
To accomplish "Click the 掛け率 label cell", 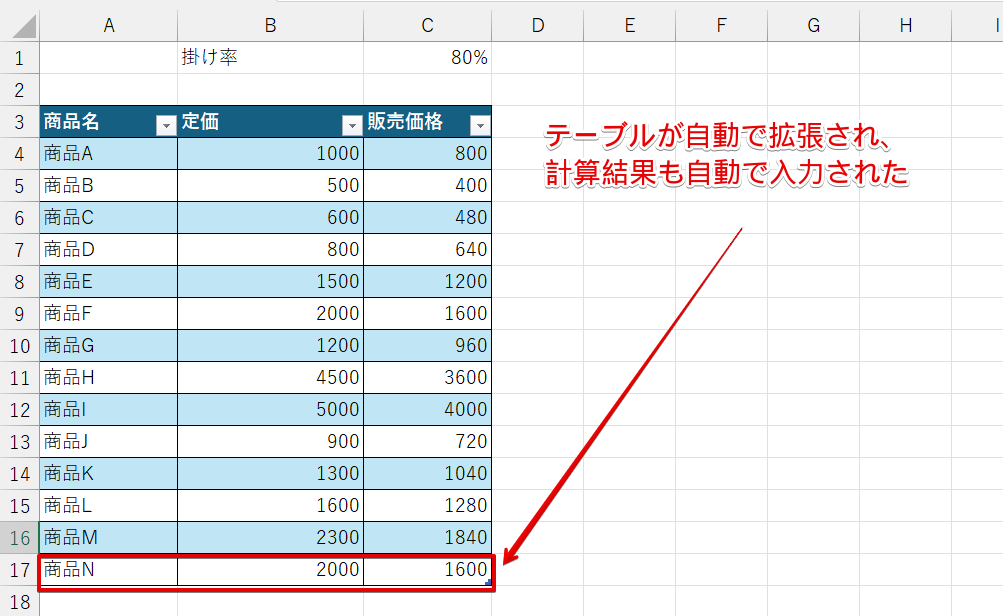I will 271,58.
